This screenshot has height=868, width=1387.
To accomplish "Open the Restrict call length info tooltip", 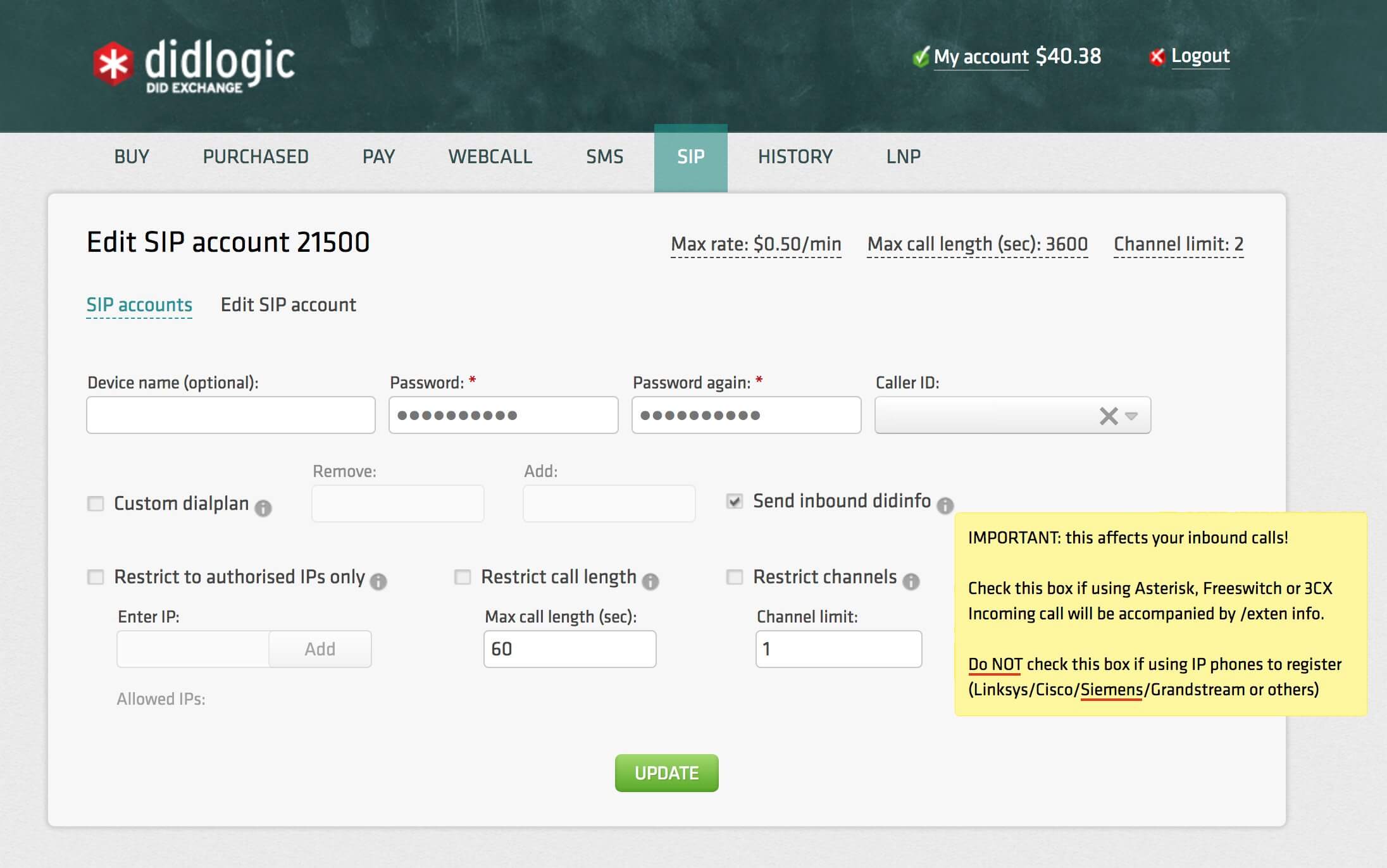I will tap(650, 581).
